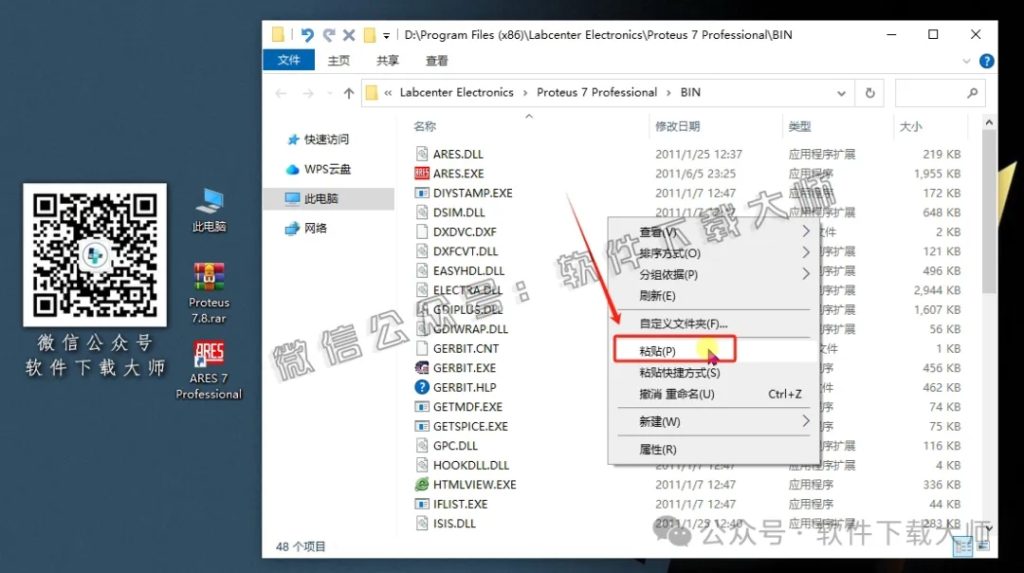Choose 撤消 重命名(U) in context menu
1024x573 pixels.
pos(714,394)
